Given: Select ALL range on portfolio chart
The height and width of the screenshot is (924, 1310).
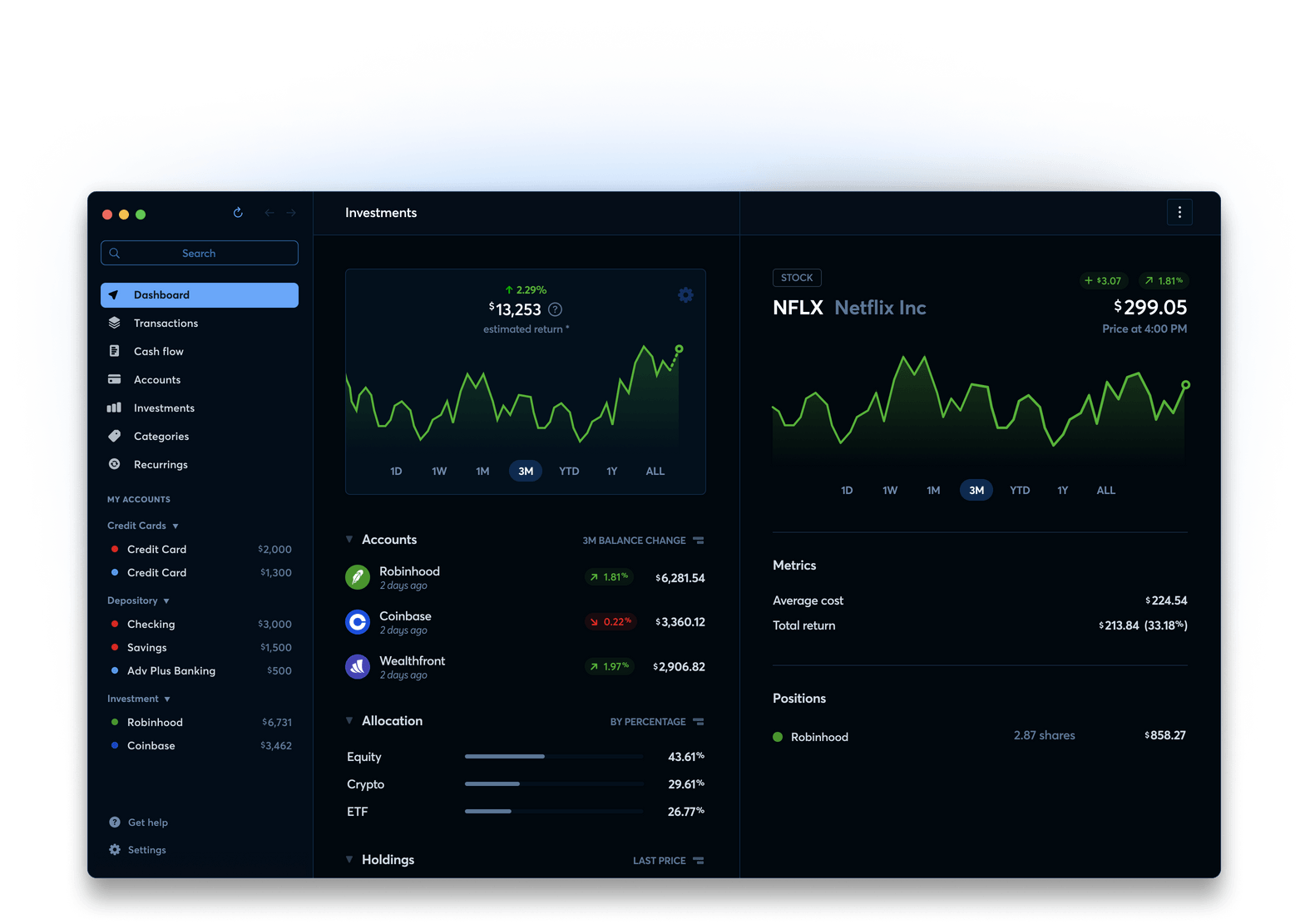Looking at the screenshot, I should (655, 472).
